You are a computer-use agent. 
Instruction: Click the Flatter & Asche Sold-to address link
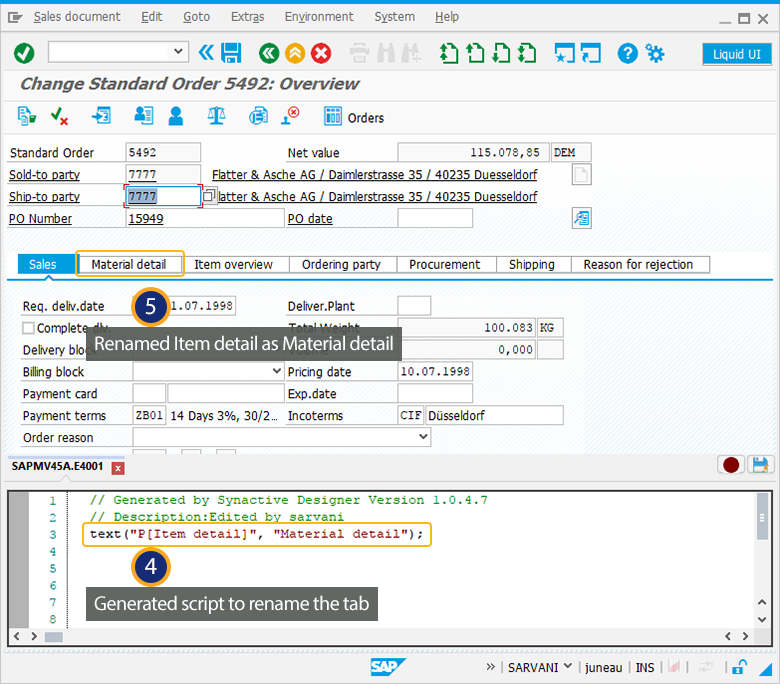click(x=374, y=175)
